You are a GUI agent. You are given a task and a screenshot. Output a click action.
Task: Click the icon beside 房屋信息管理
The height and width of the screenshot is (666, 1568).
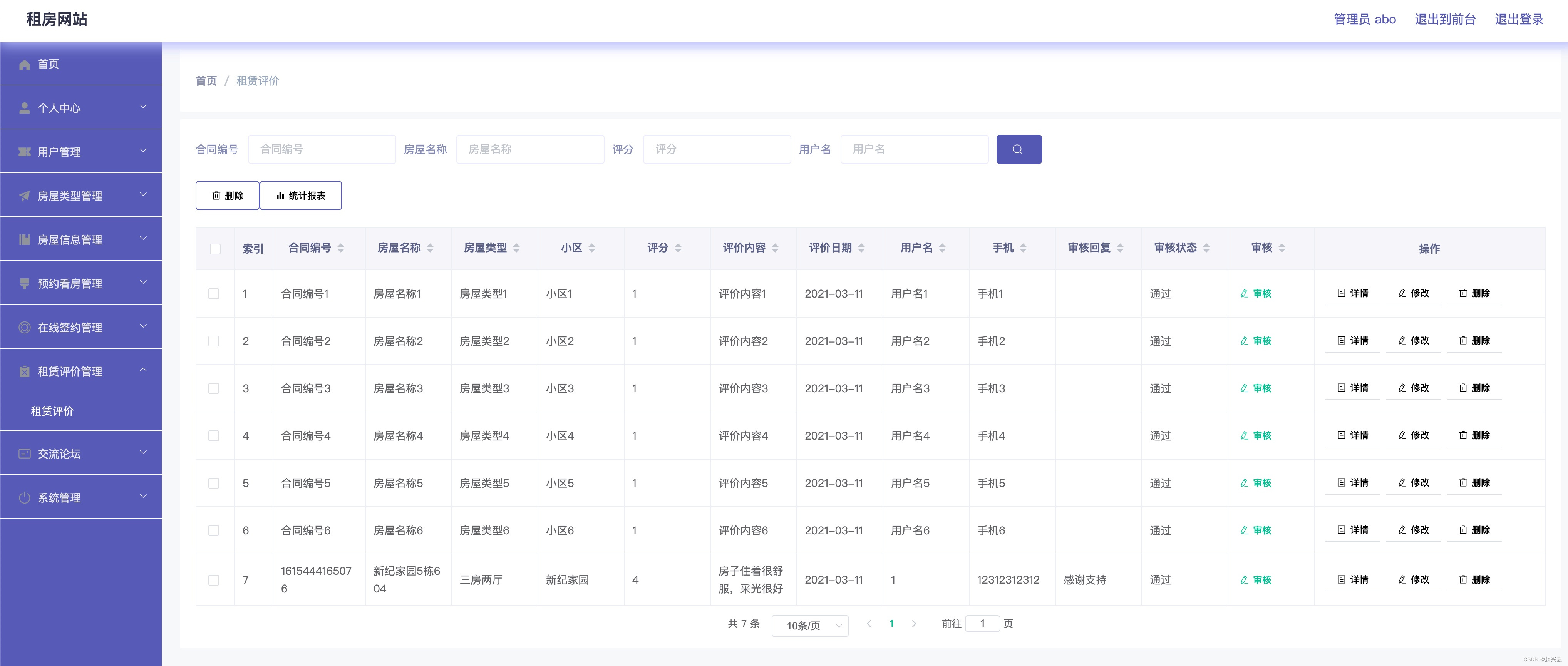(x=24, y=239)
